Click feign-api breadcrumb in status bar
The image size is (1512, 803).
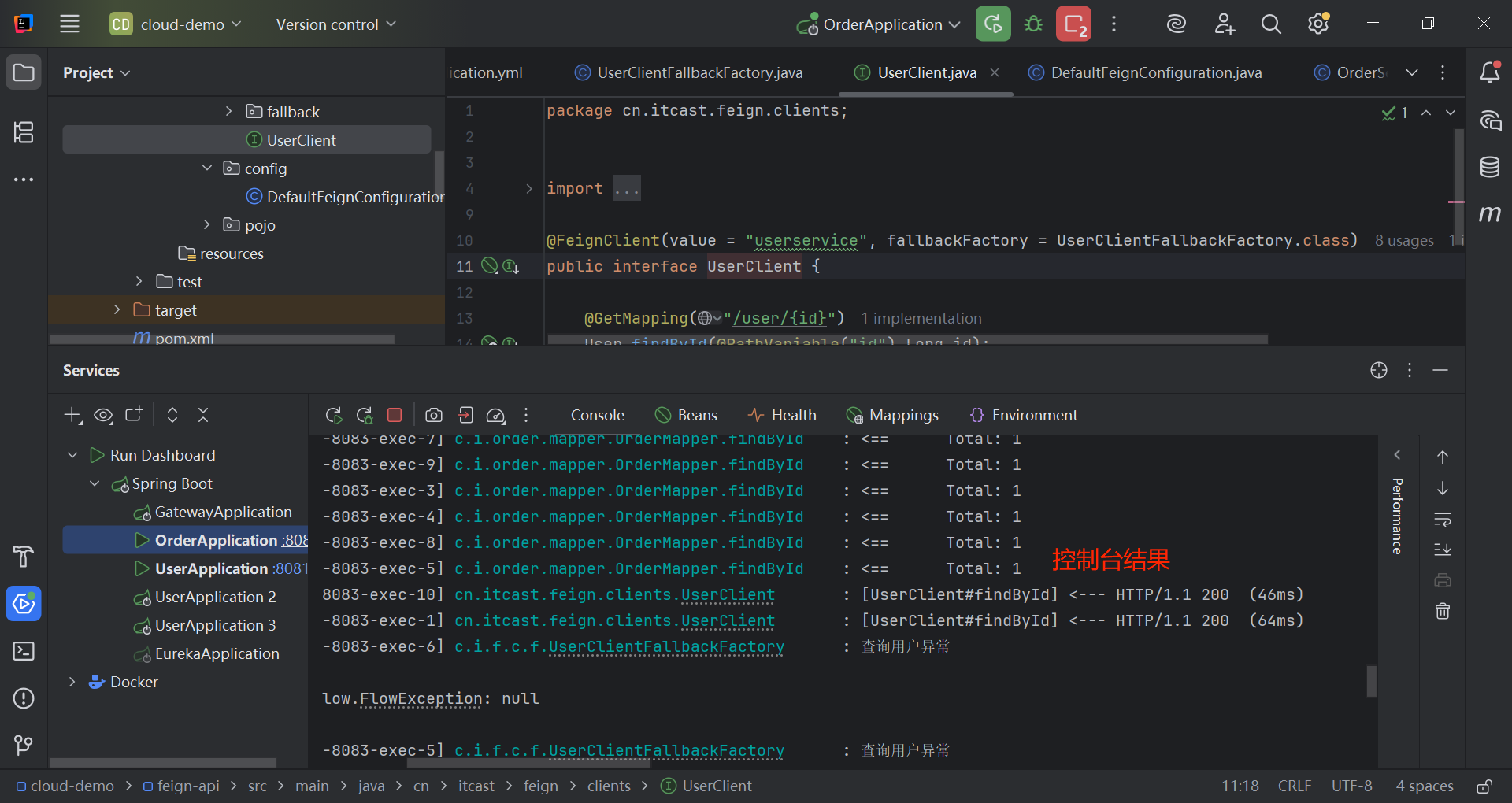coord(181,786)
